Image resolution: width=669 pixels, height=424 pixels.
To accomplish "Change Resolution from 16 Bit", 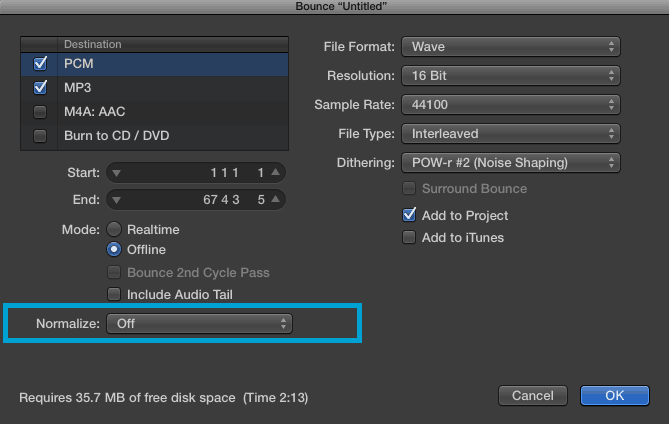I will click(511, 76).
